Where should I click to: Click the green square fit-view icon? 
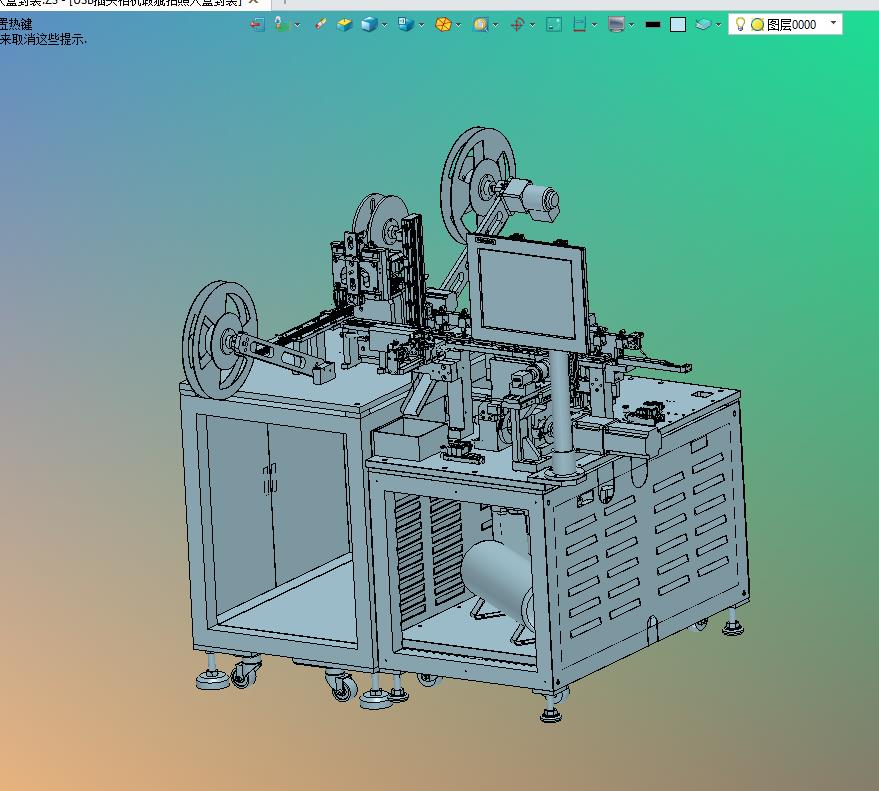tap(554, 24)
